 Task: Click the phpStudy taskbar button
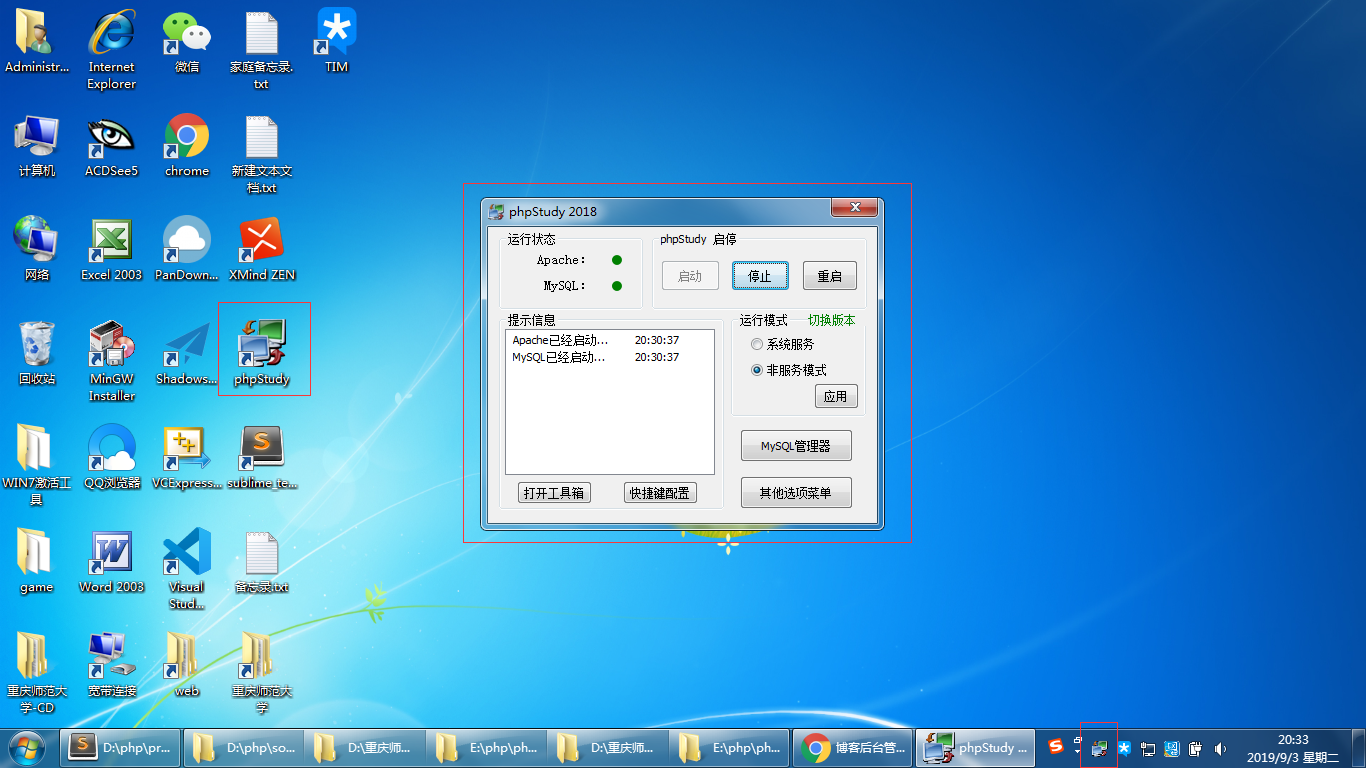[x=974, y=747]
